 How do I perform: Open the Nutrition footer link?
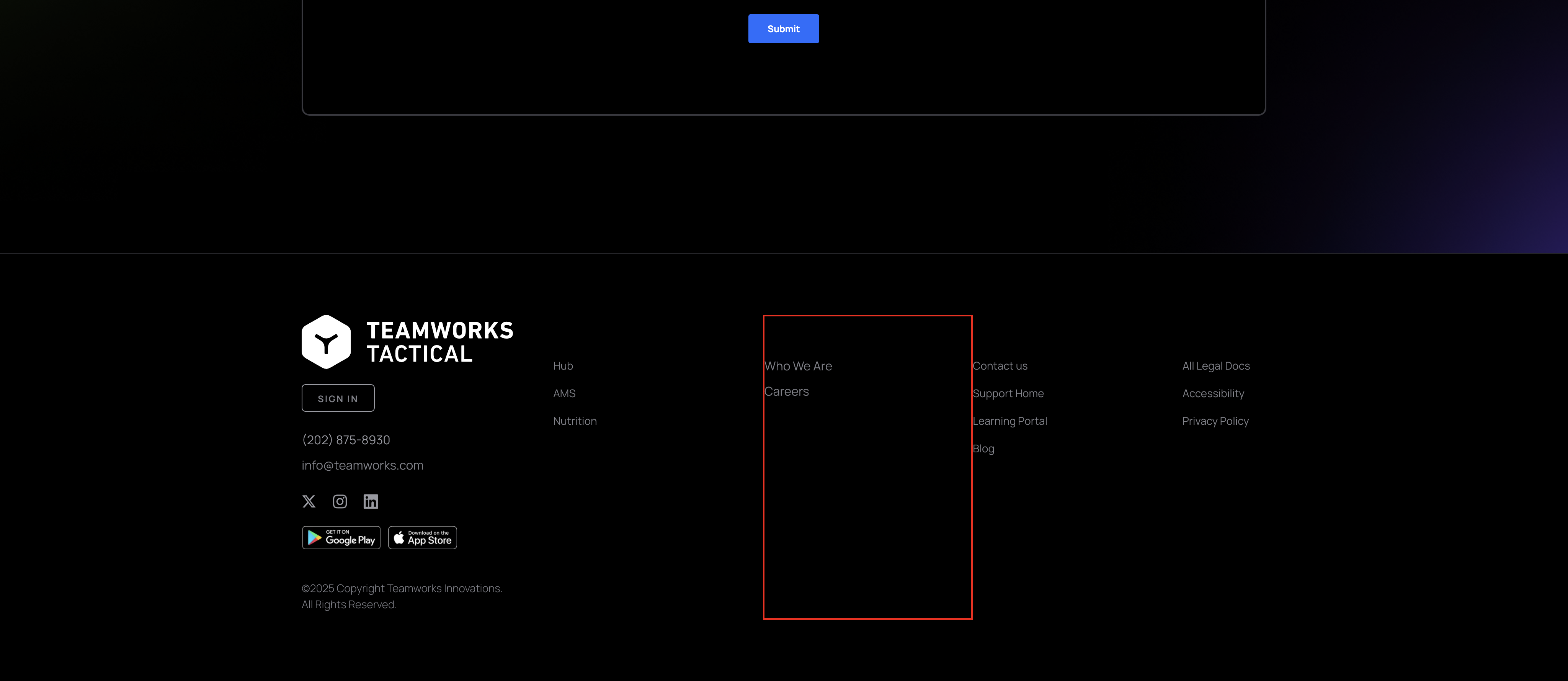point(575,421)
